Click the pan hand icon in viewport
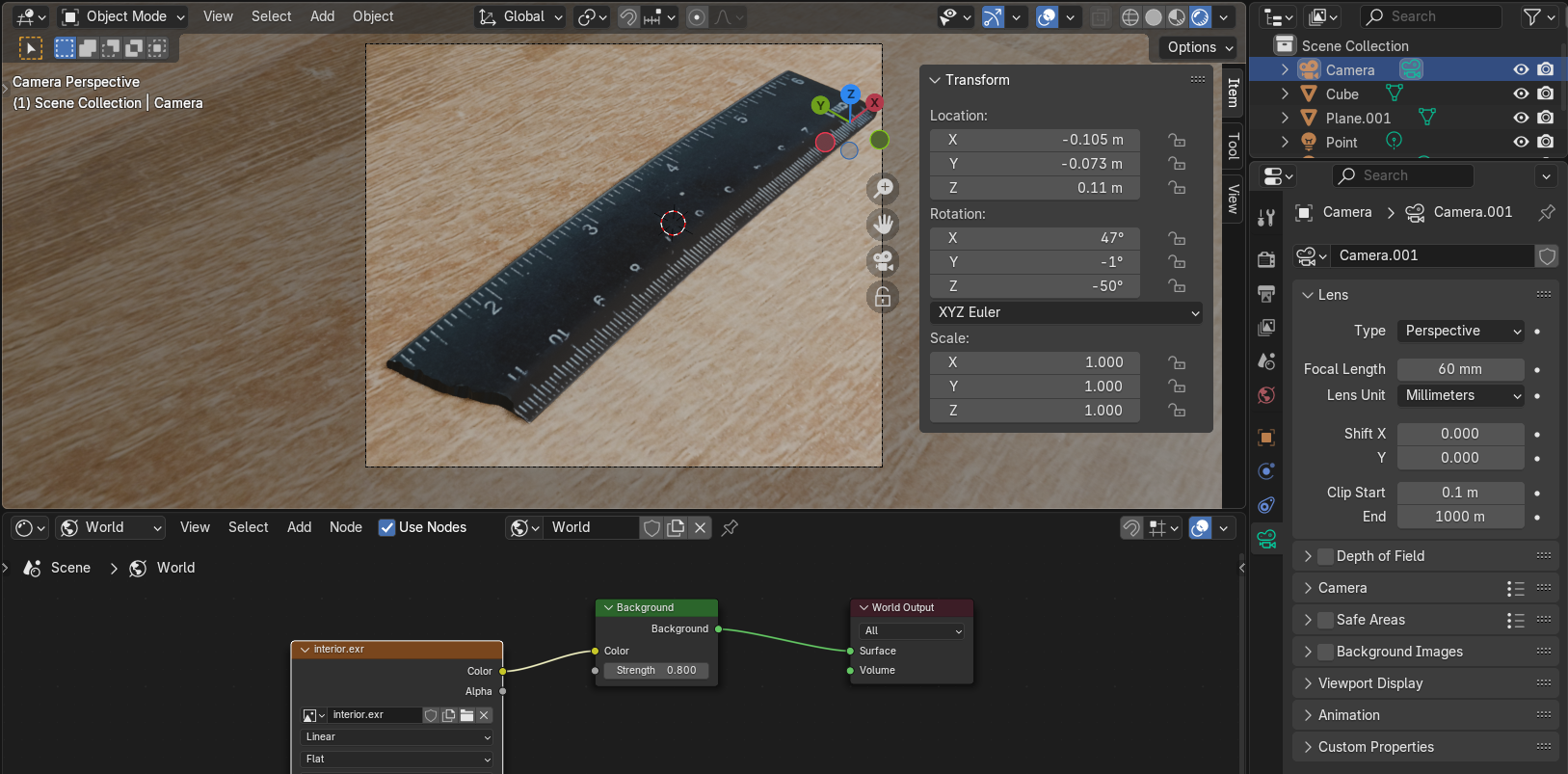Screen dimensions: 1568x774 click(x=883, y=225)
